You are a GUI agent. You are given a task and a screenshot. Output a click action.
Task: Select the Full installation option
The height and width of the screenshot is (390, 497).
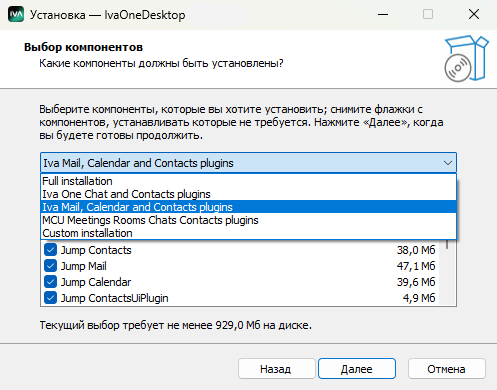(249, 181)
